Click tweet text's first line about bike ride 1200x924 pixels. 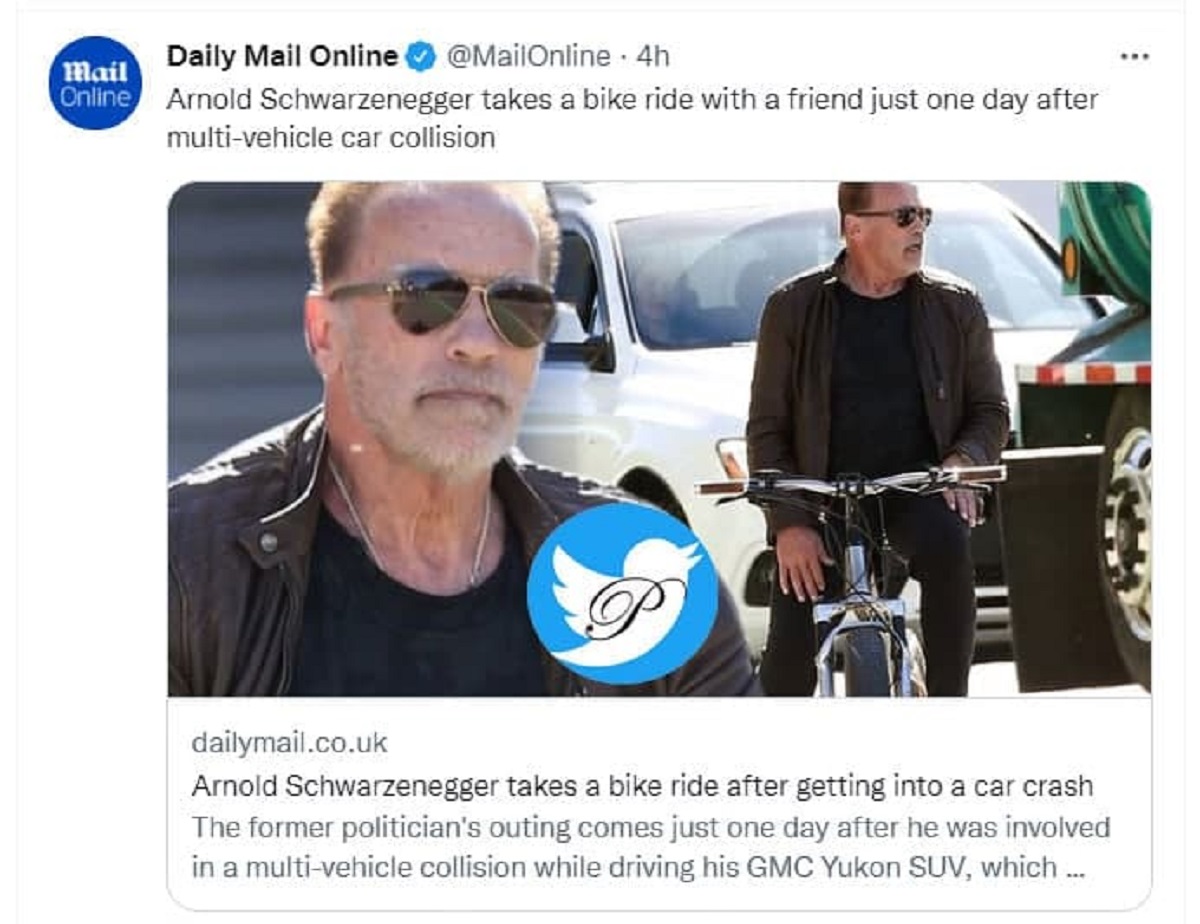click(x=632, y=100)
